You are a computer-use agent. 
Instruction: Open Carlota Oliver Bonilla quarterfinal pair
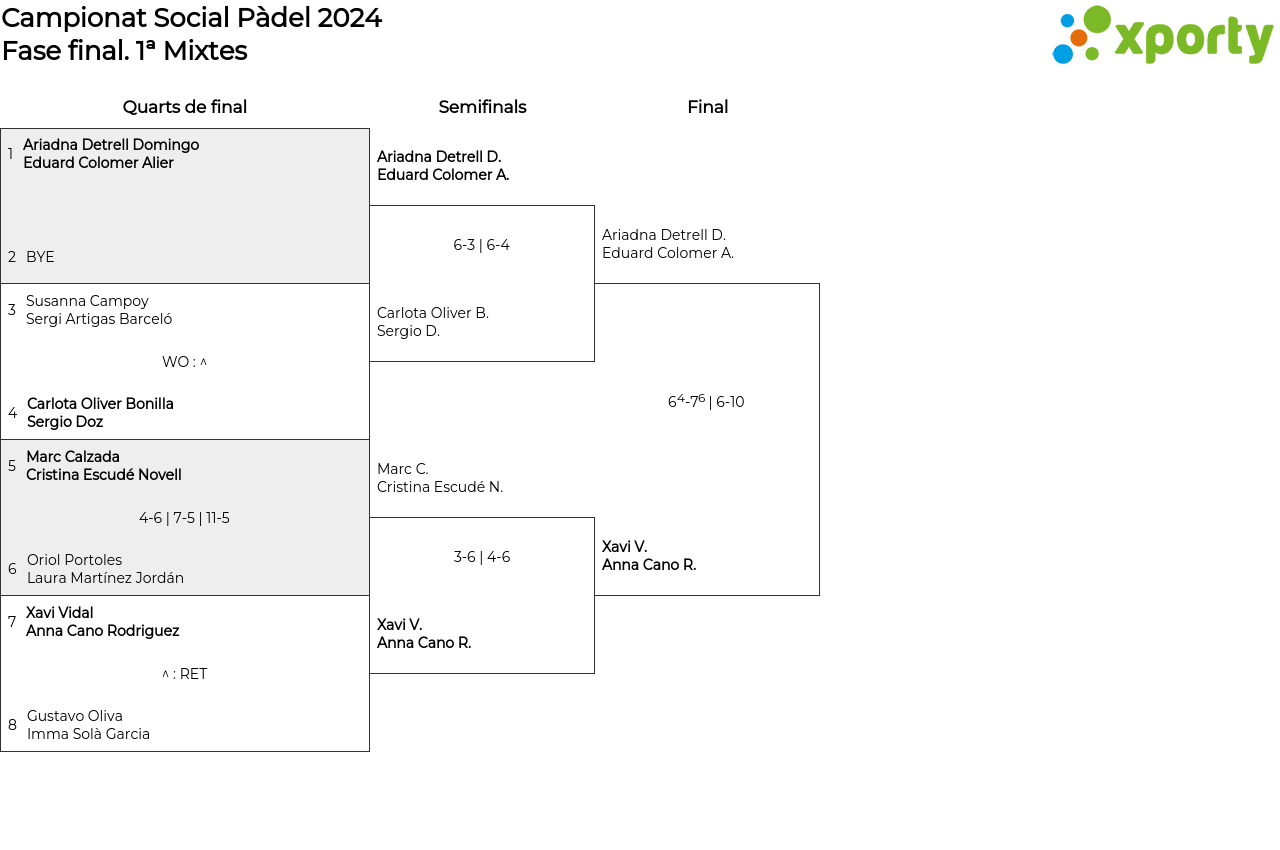(100, 413)
